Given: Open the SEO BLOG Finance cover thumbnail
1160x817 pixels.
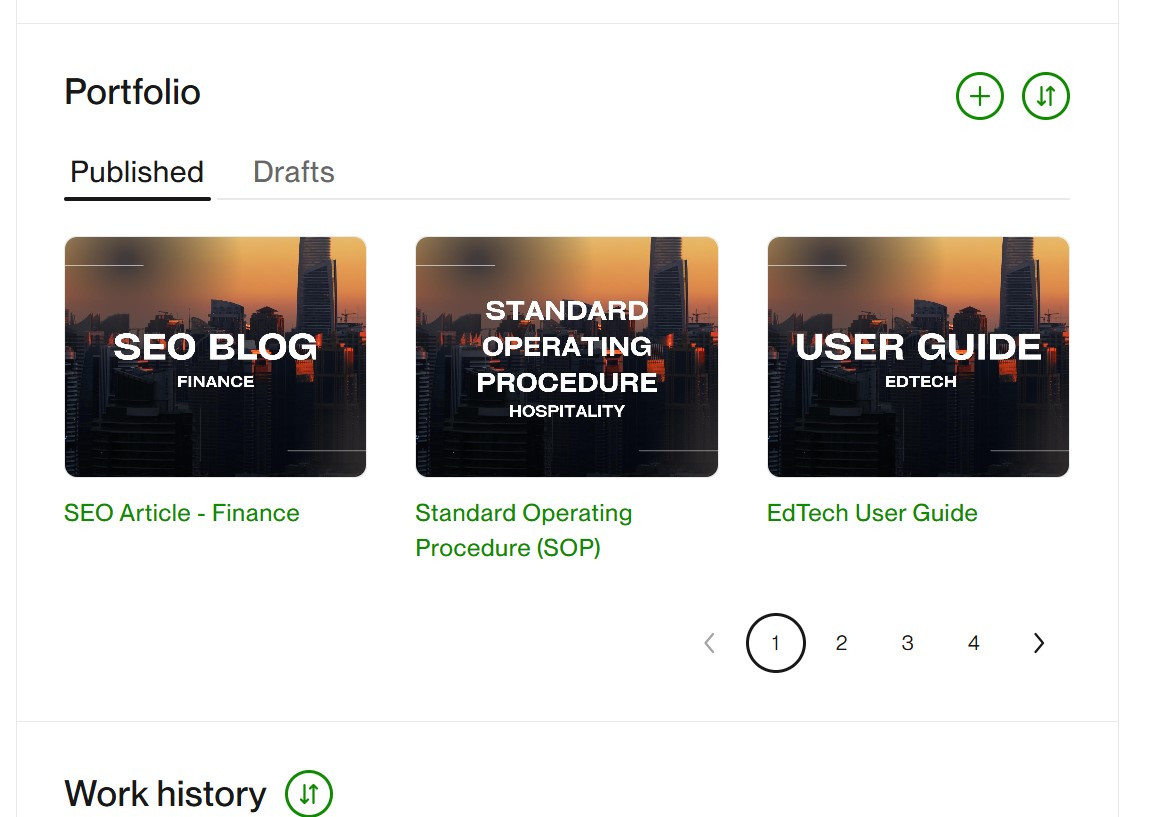Looking at the screenshot, I should (215, 357).
